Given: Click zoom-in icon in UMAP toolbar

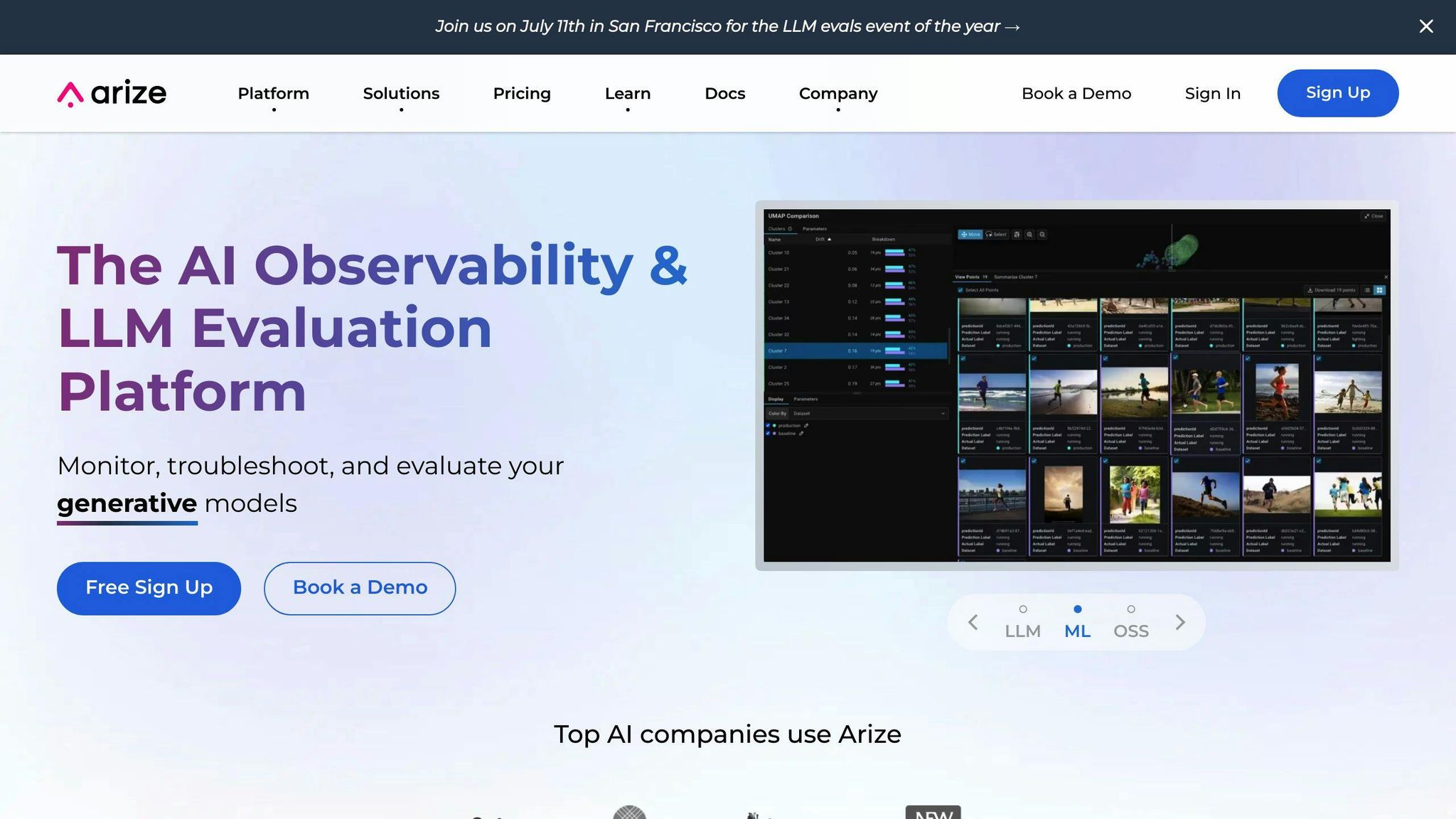Looking at the screenshot, I should pos(1029,235).
